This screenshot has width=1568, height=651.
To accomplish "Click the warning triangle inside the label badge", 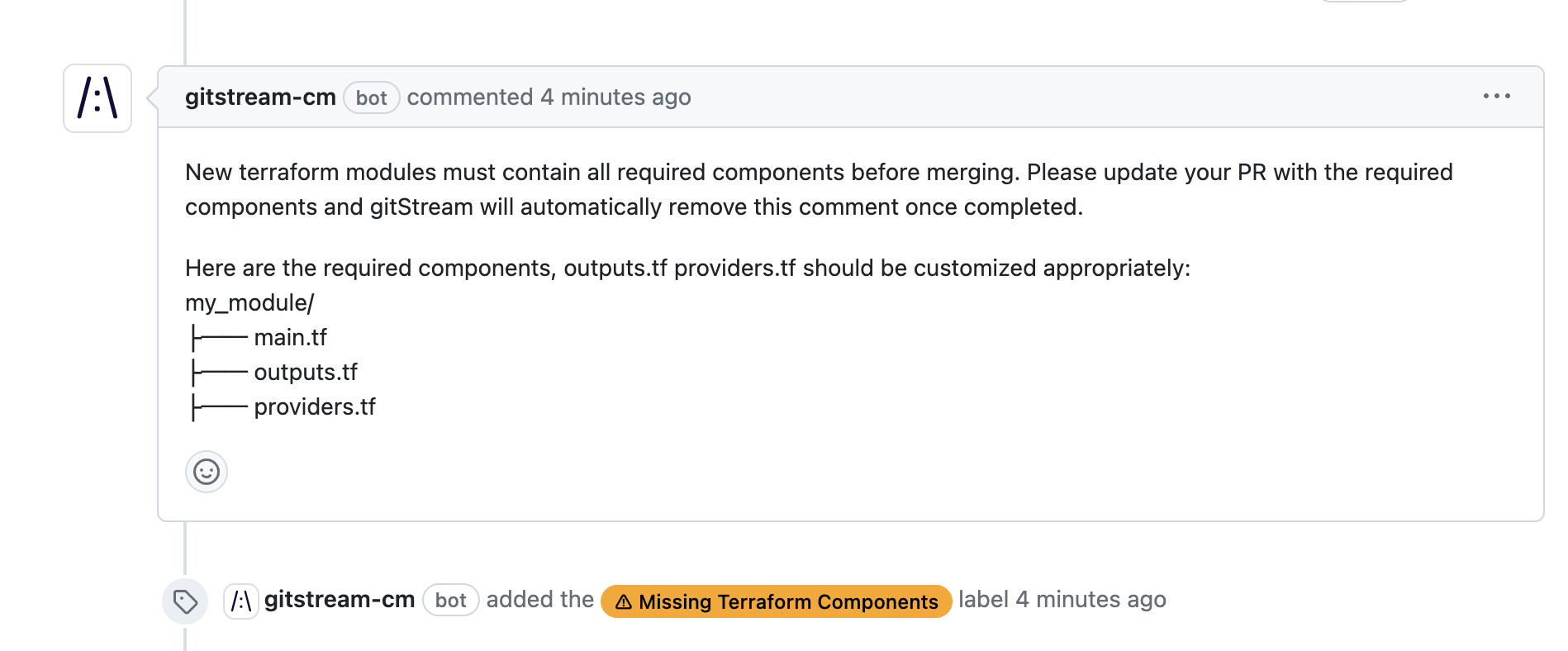I will (625, 602).
